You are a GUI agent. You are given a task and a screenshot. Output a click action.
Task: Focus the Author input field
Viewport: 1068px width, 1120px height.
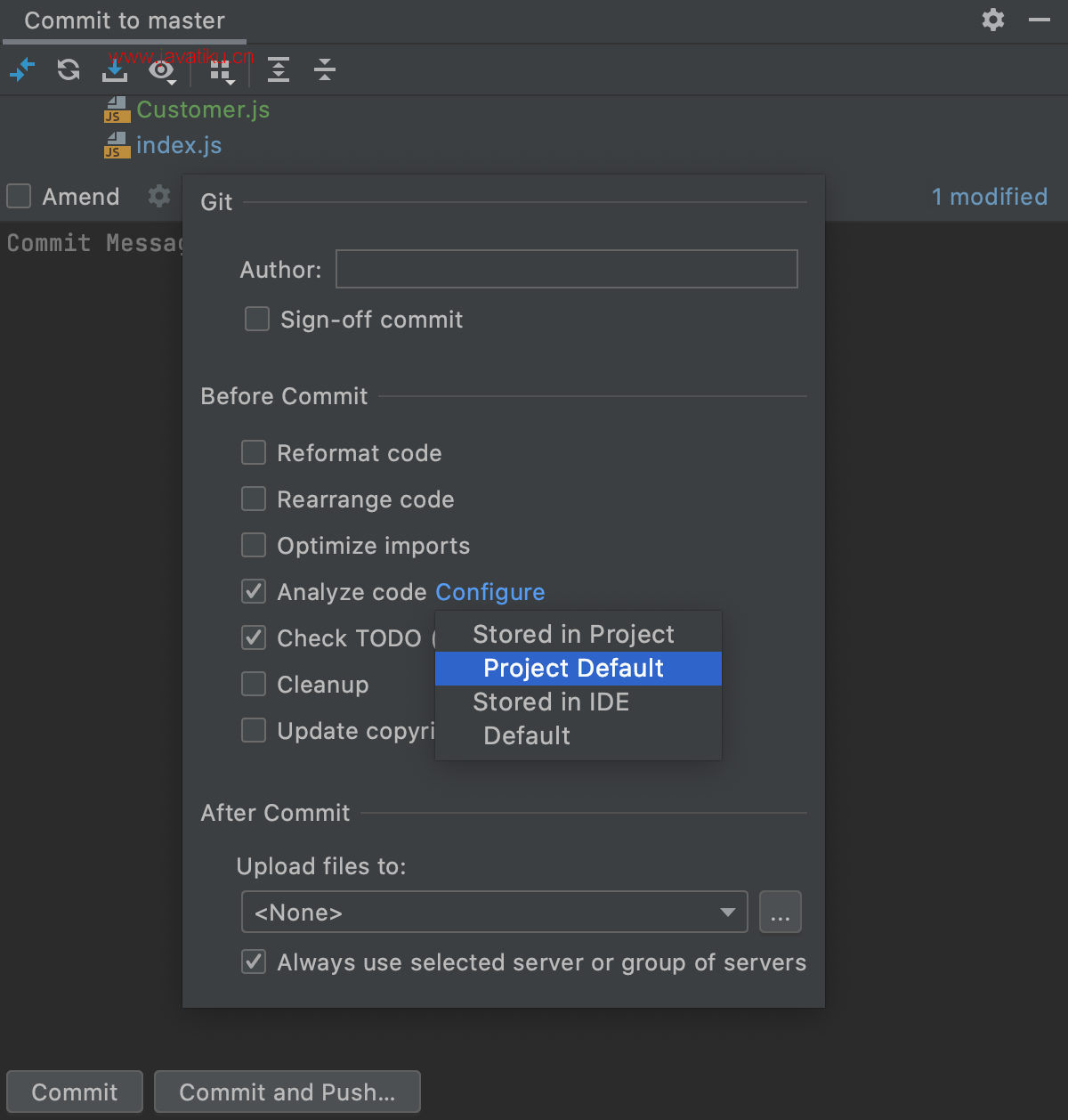coord(567,269)
